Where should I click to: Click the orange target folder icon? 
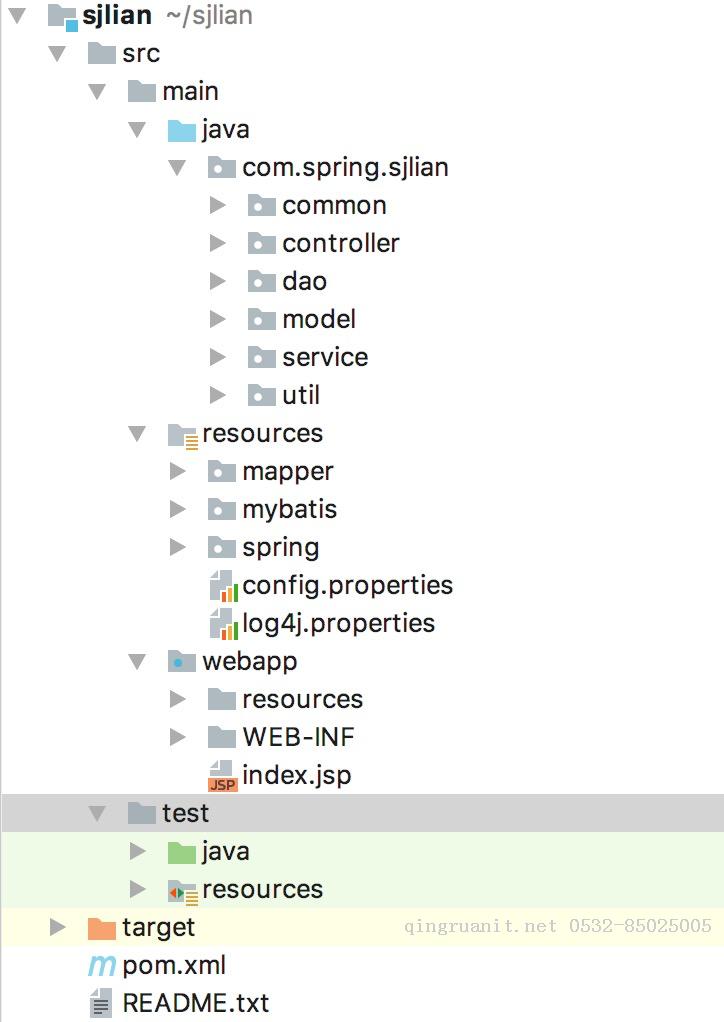101,928
